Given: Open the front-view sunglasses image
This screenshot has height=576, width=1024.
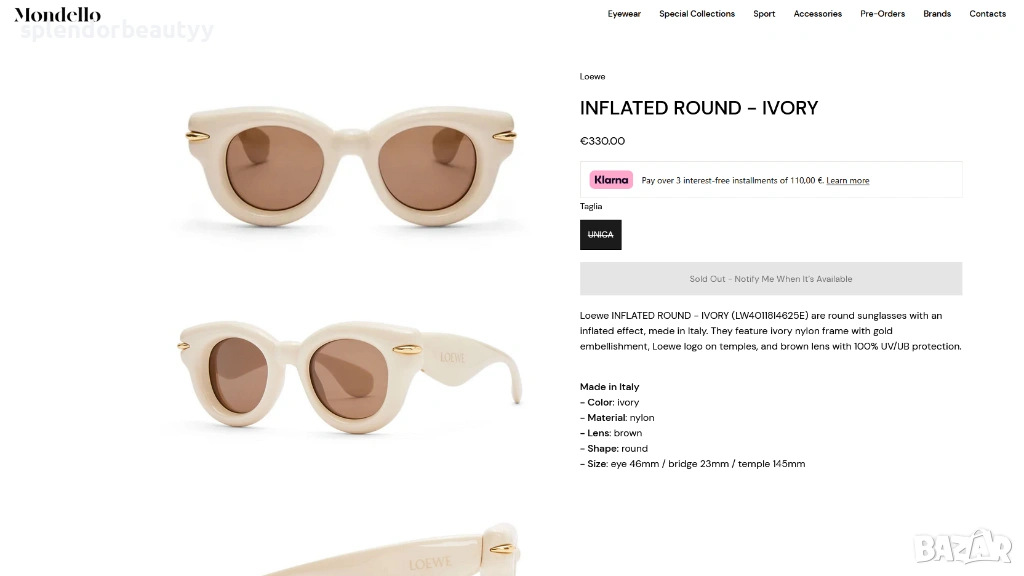Looking at the screenshot, I should [x=350, y=165].
